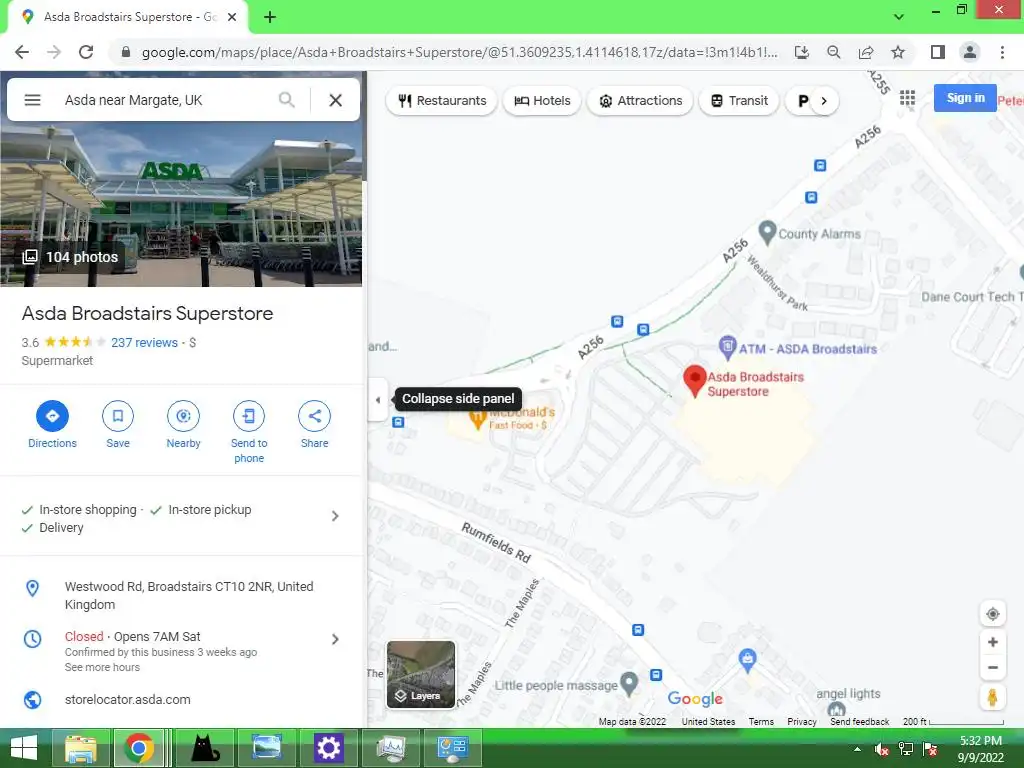Click the Nearby icon
1024x768 pixels.
point(183,416)
